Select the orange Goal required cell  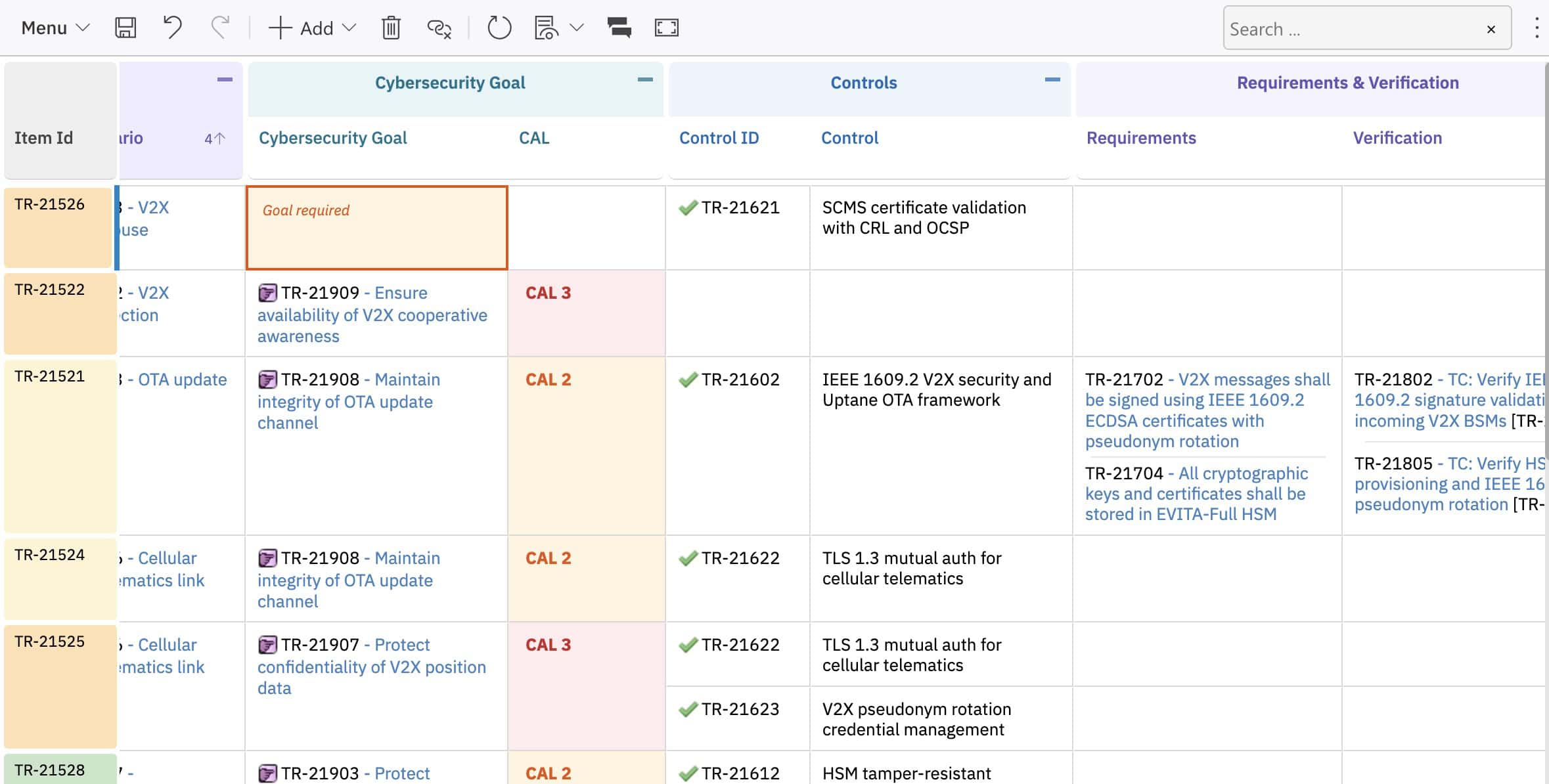[x=376, y=228]
